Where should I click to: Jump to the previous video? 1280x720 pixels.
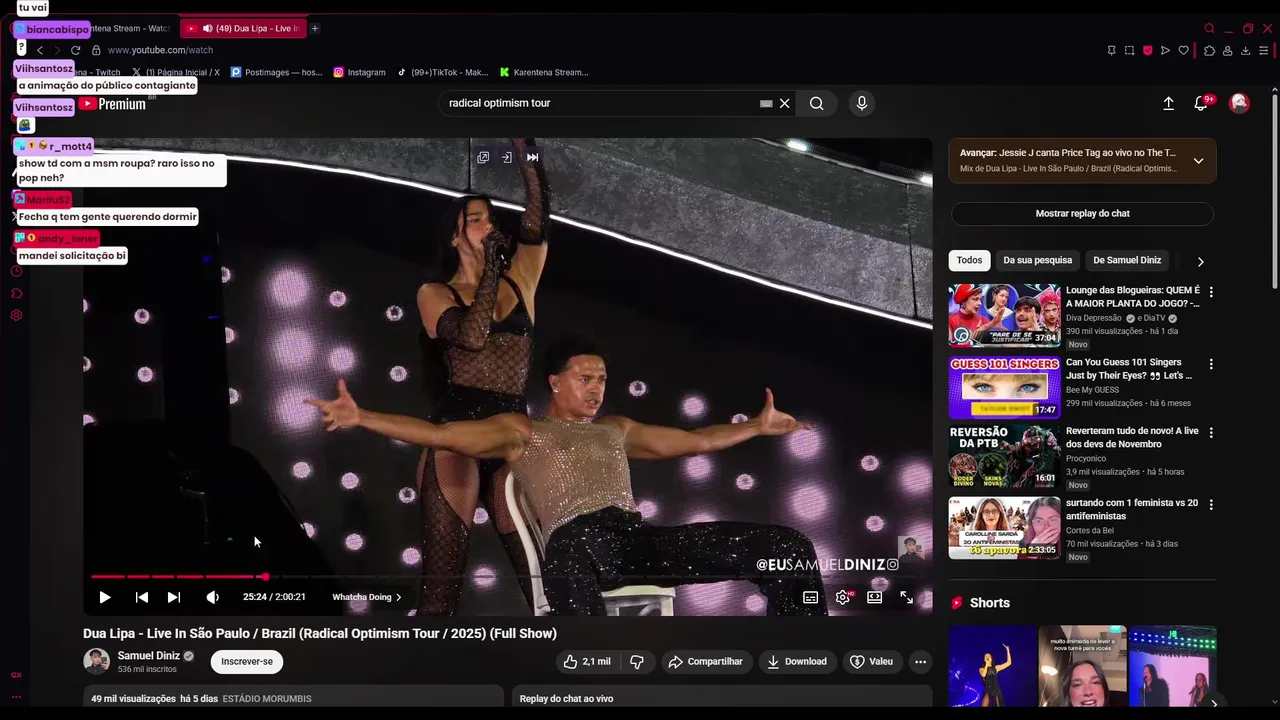[142, 597]
